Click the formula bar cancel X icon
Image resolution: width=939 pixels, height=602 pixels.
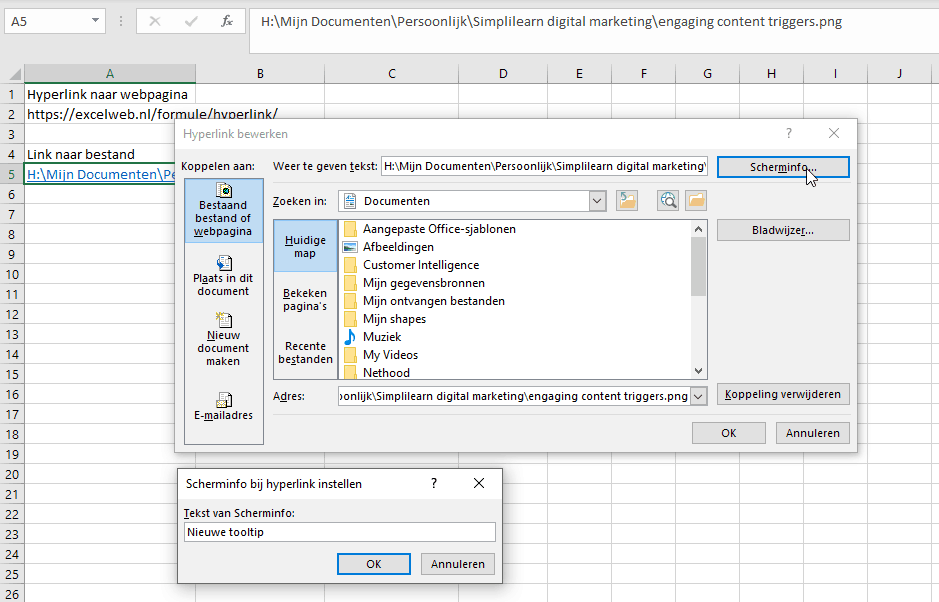[x=155, y=20]
